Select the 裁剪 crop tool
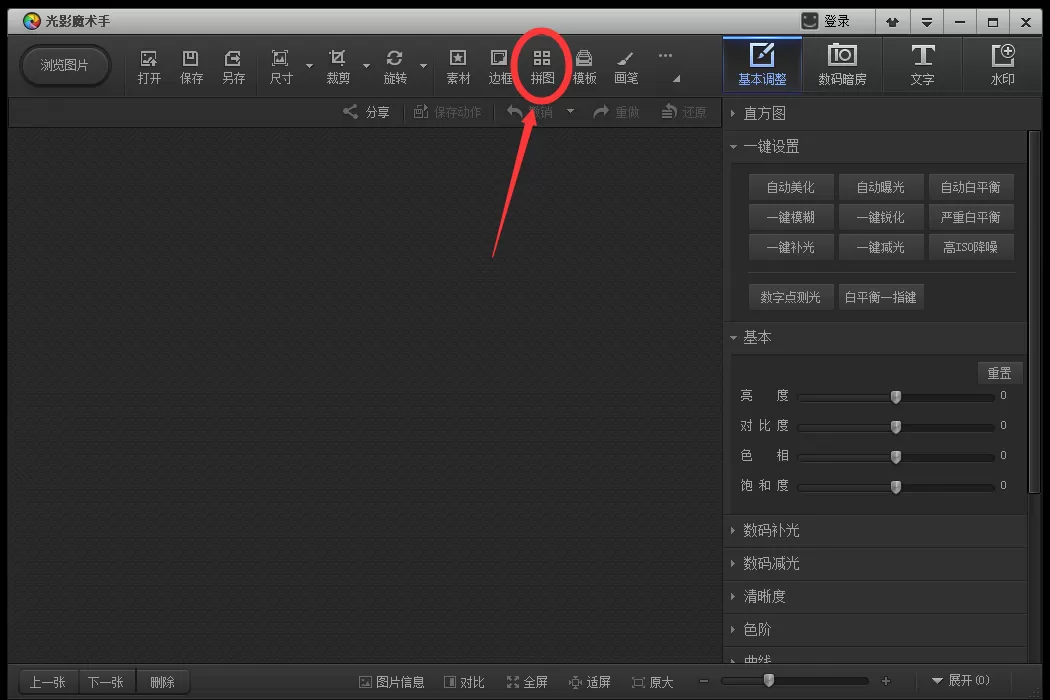Screen dimensions: 1050x700 (338, 67)
